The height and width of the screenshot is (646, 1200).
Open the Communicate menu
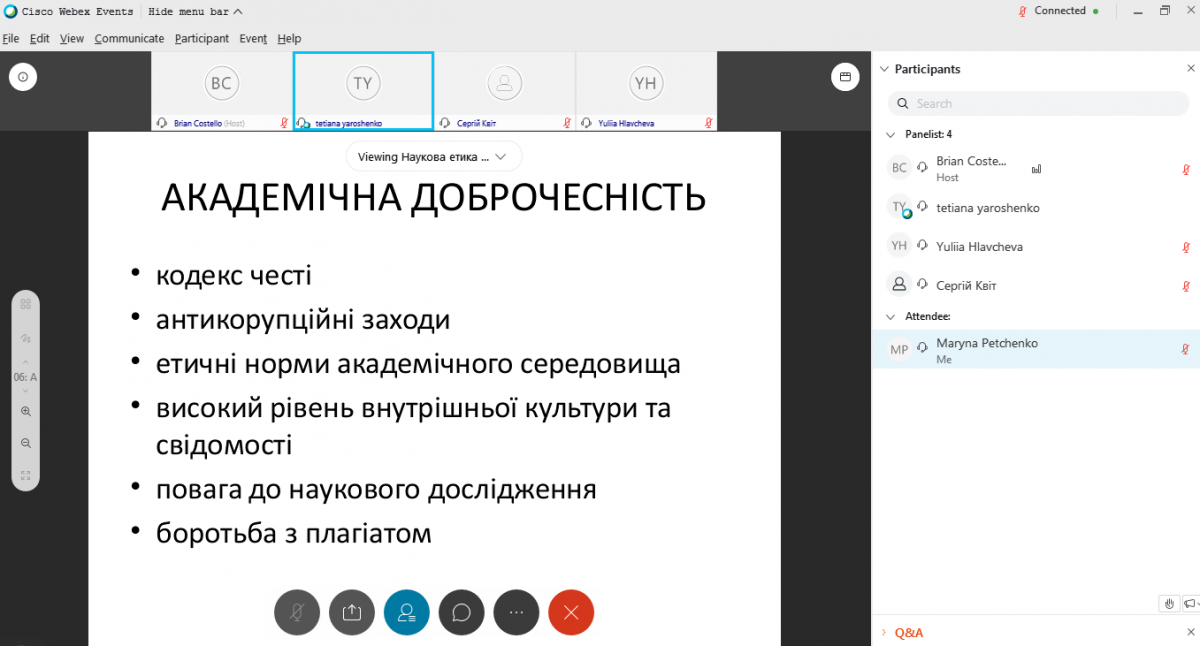tap(129, 38)
